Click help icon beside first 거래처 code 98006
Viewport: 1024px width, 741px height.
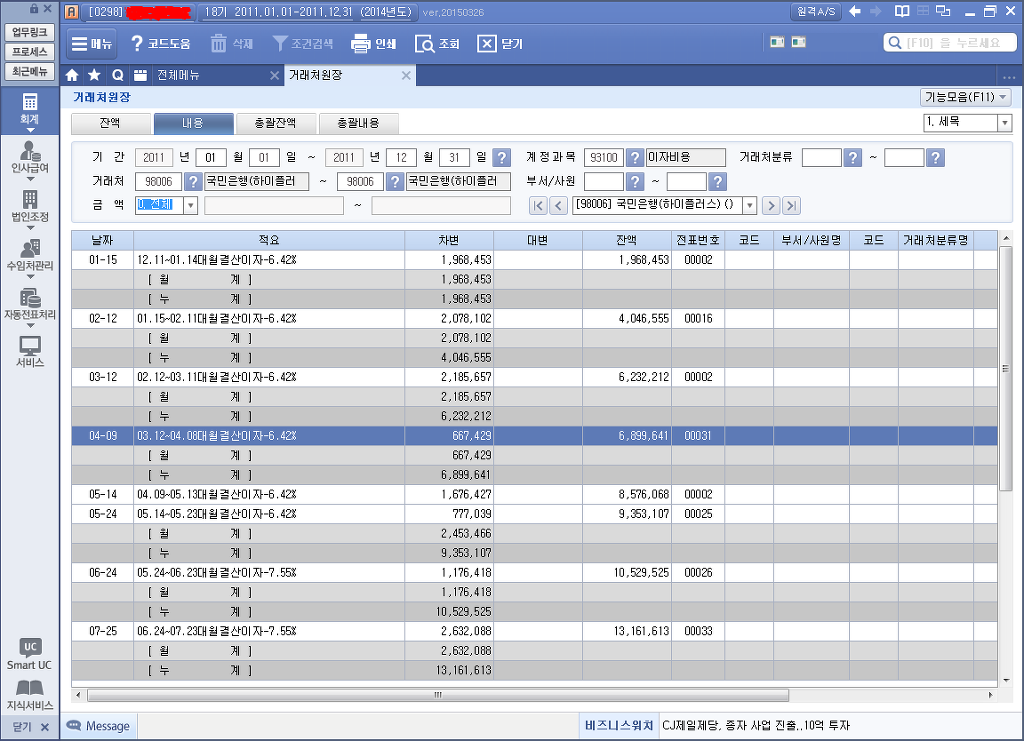(x=193, y=181)
